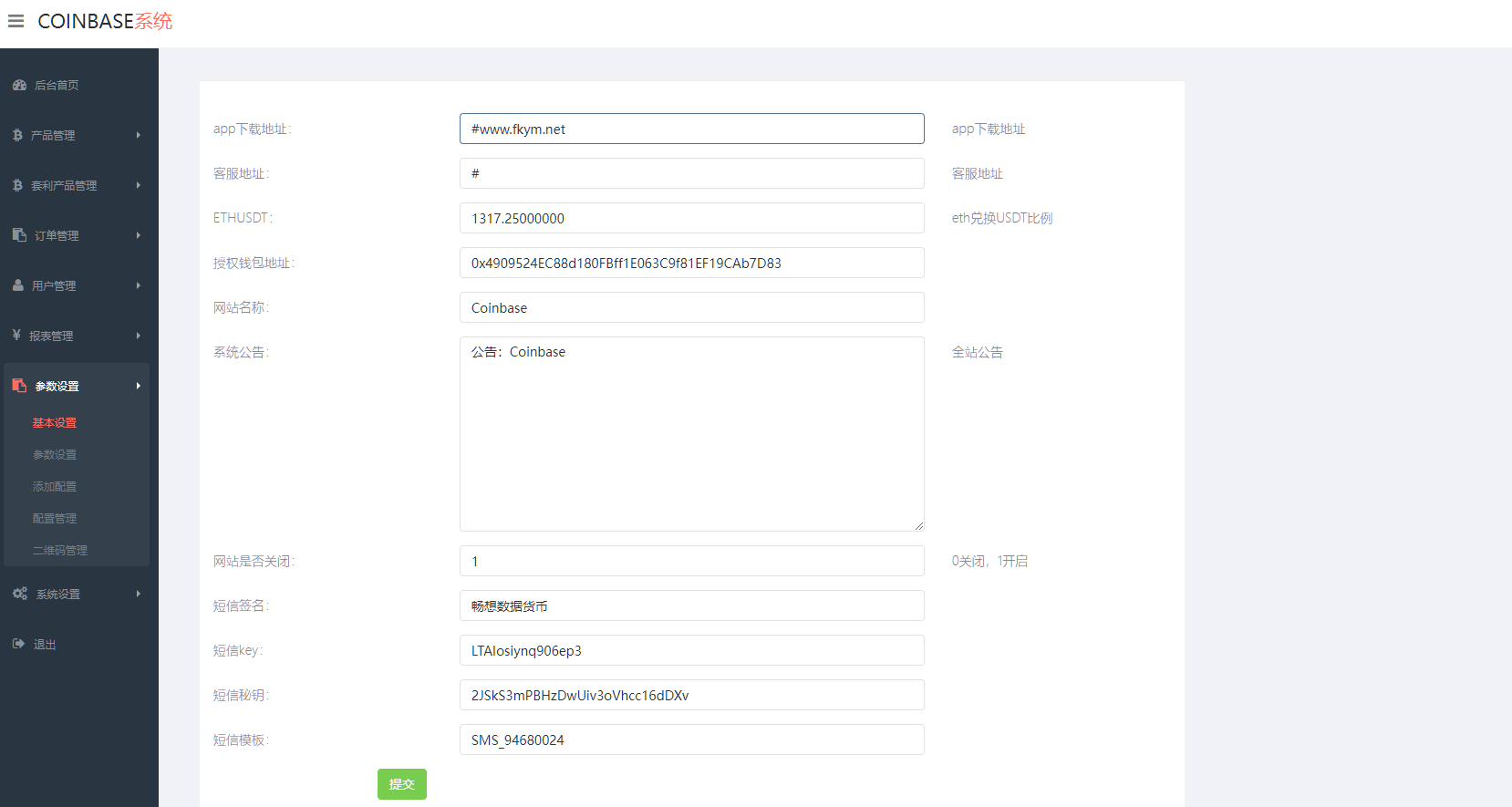Expand 套利产品管理 submenu arrow
This screenshot has width=1512, height=807.
[139, 185]
